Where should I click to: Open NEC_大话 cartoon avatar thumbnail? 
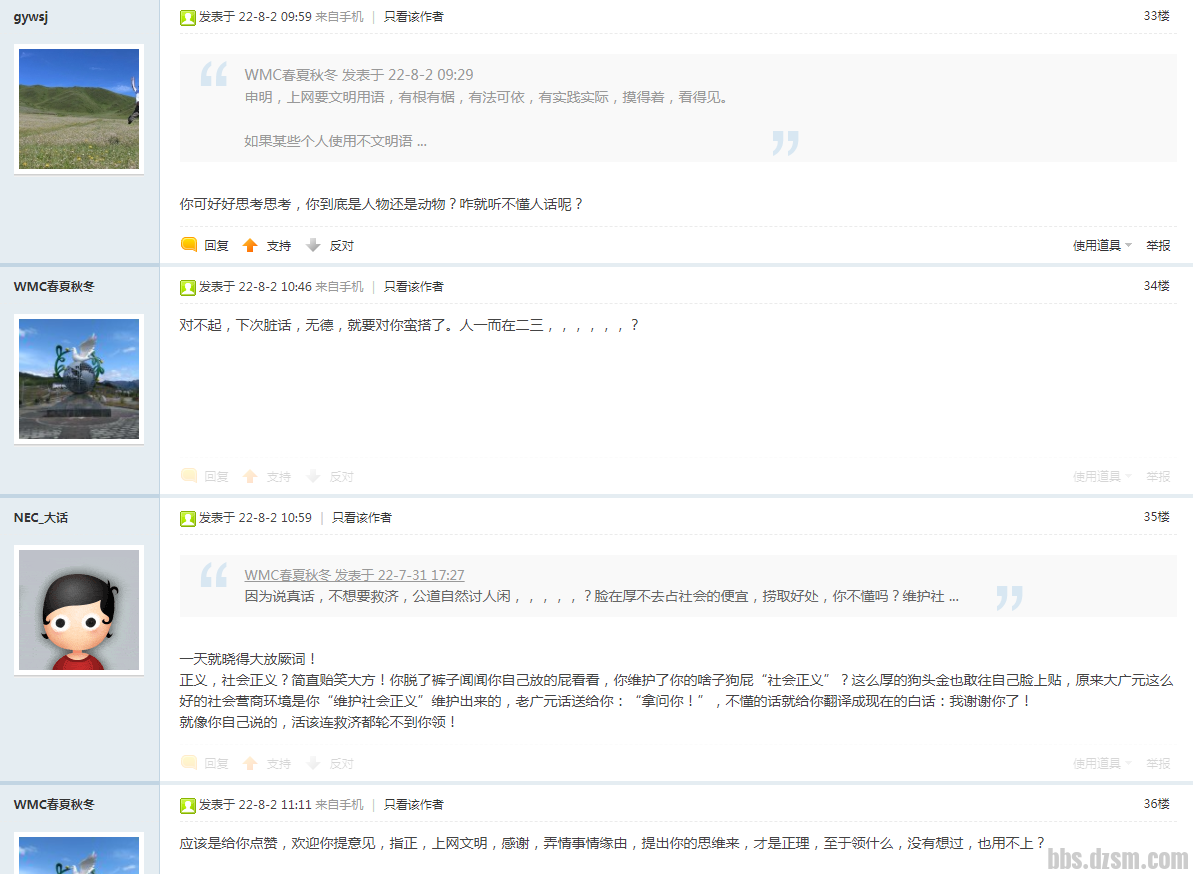(x=79, y=609)
